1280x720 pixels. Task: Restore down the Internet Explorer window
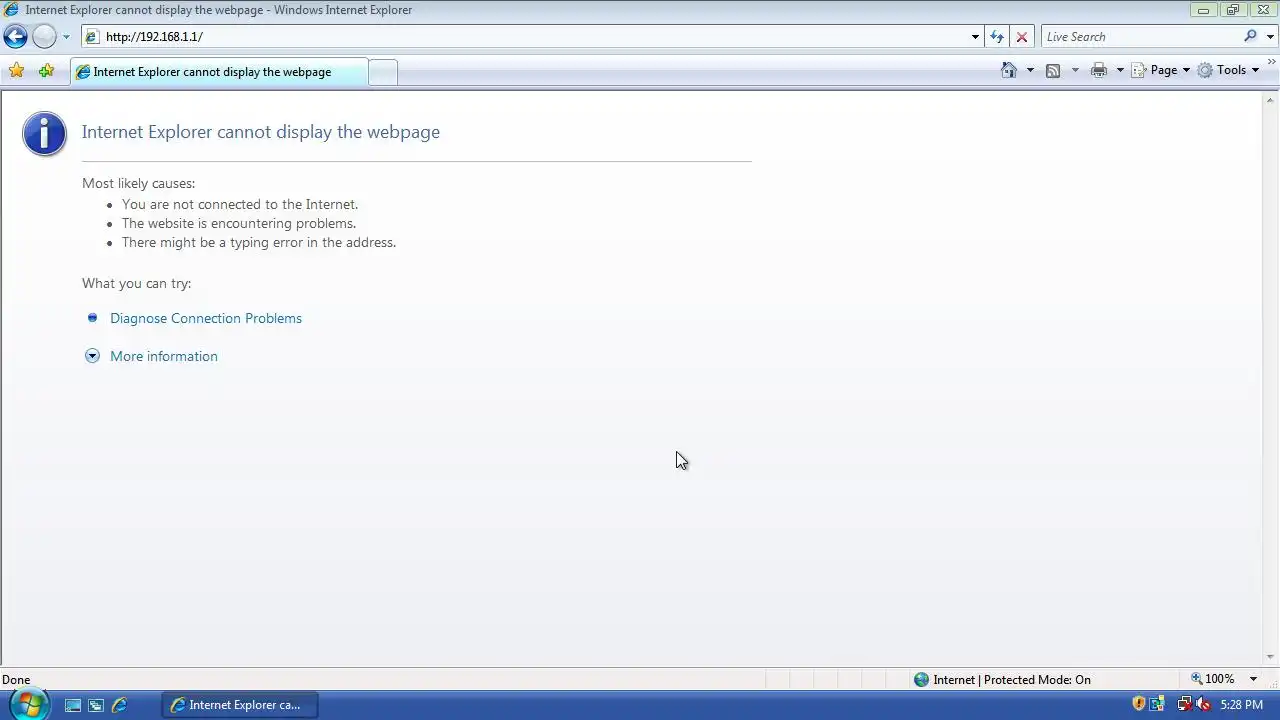pos(1233,10)
